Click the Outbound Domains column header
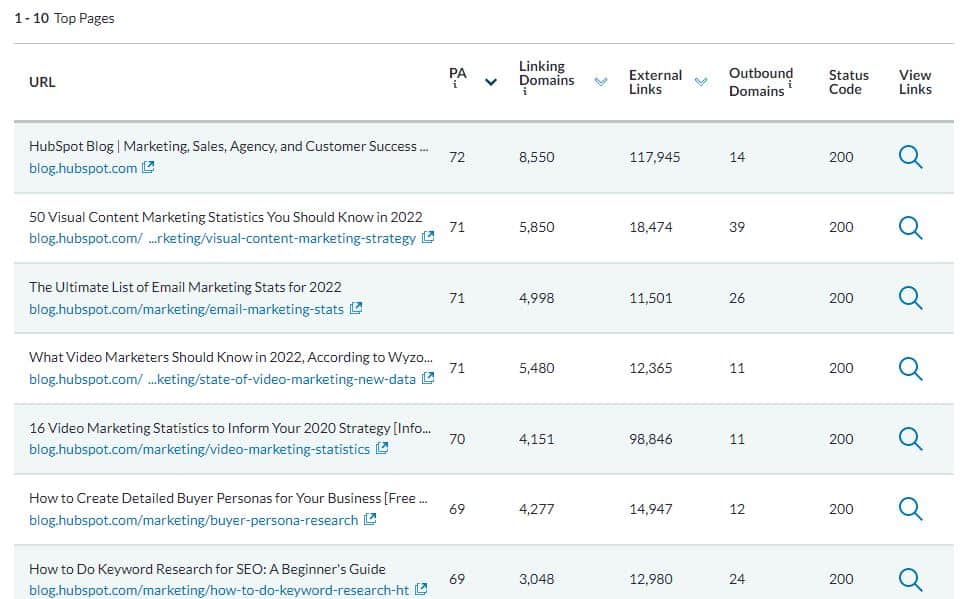 click(x=760, y=82)
